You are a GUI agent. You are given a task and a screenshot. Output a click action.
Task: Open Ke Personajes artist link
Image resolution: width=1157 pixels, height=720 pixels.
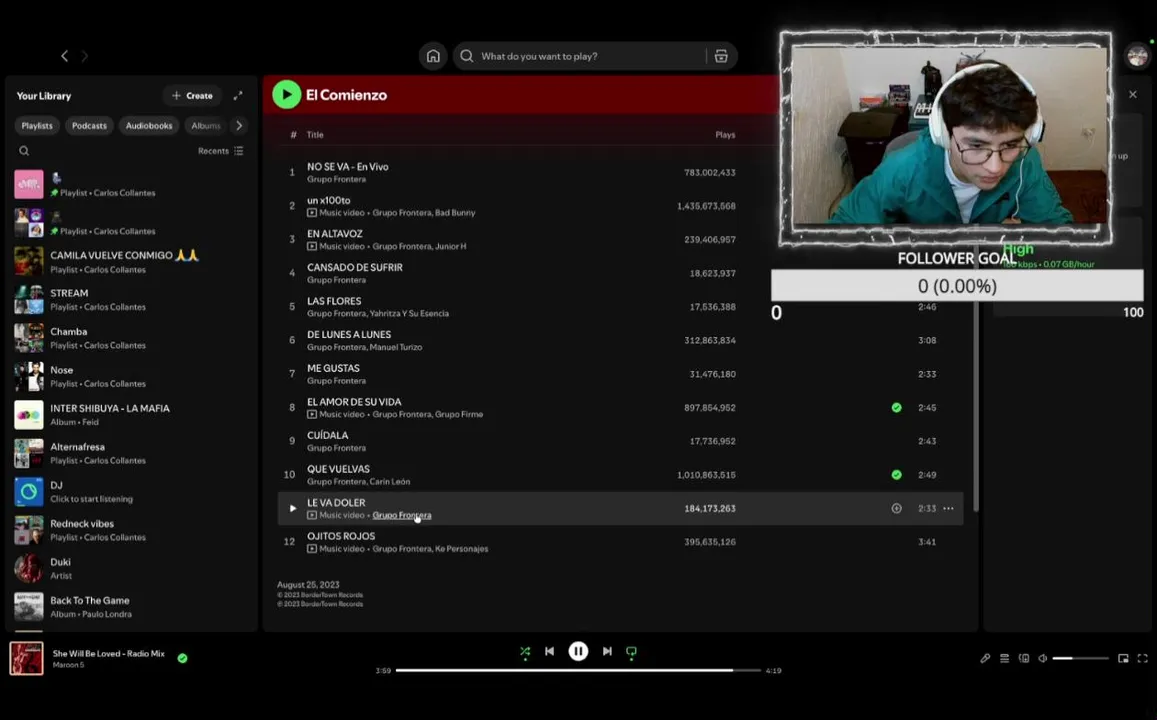(461, 549)
